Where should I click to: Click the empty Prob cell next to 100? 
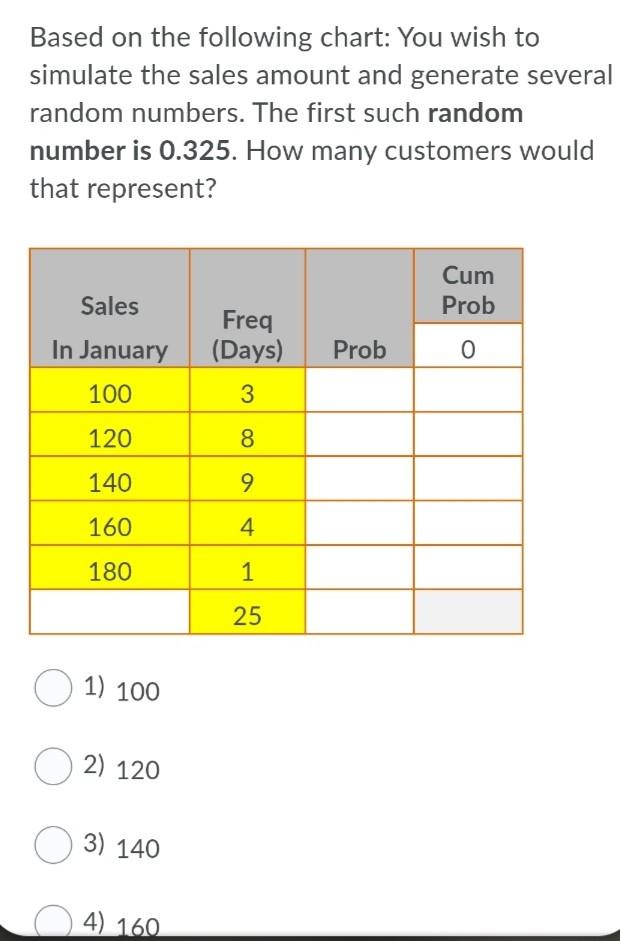click(359, 393)
